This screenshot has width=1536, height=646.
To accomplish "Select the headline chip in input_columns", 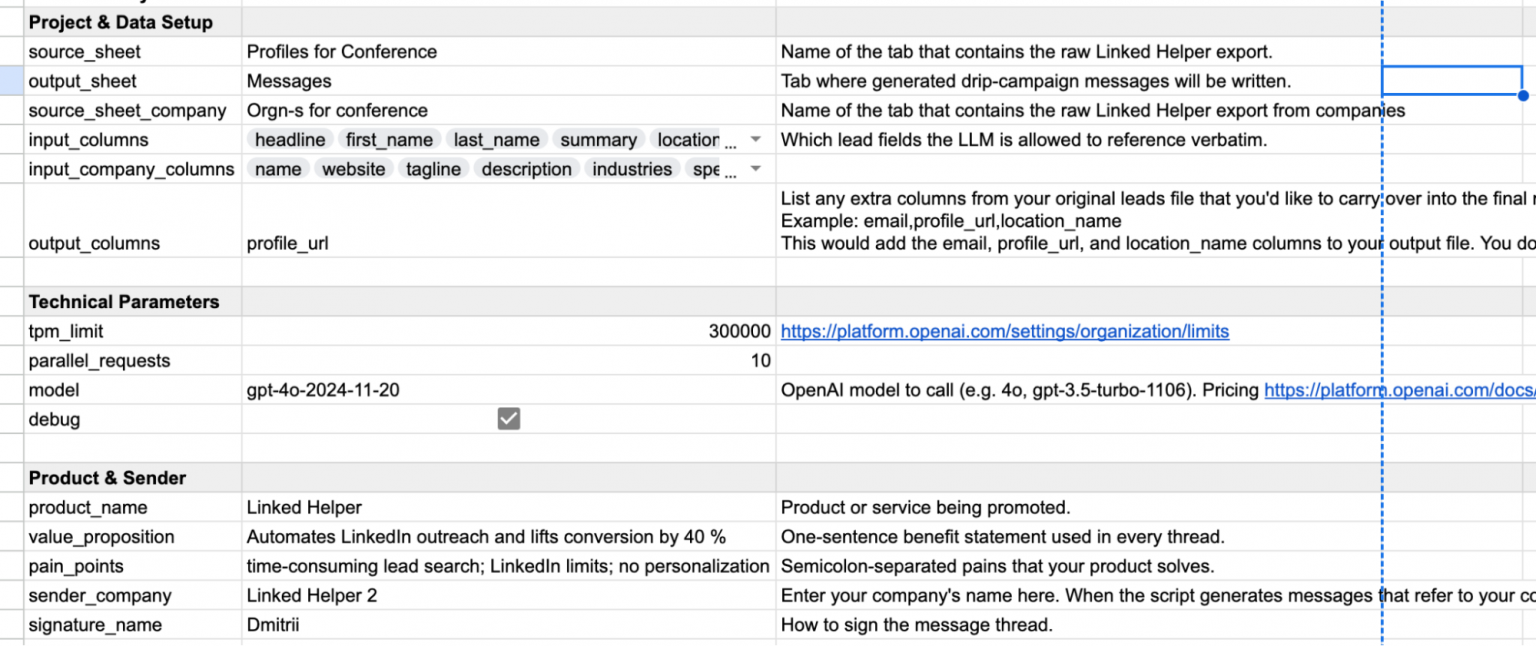I will tap(289, 139).
